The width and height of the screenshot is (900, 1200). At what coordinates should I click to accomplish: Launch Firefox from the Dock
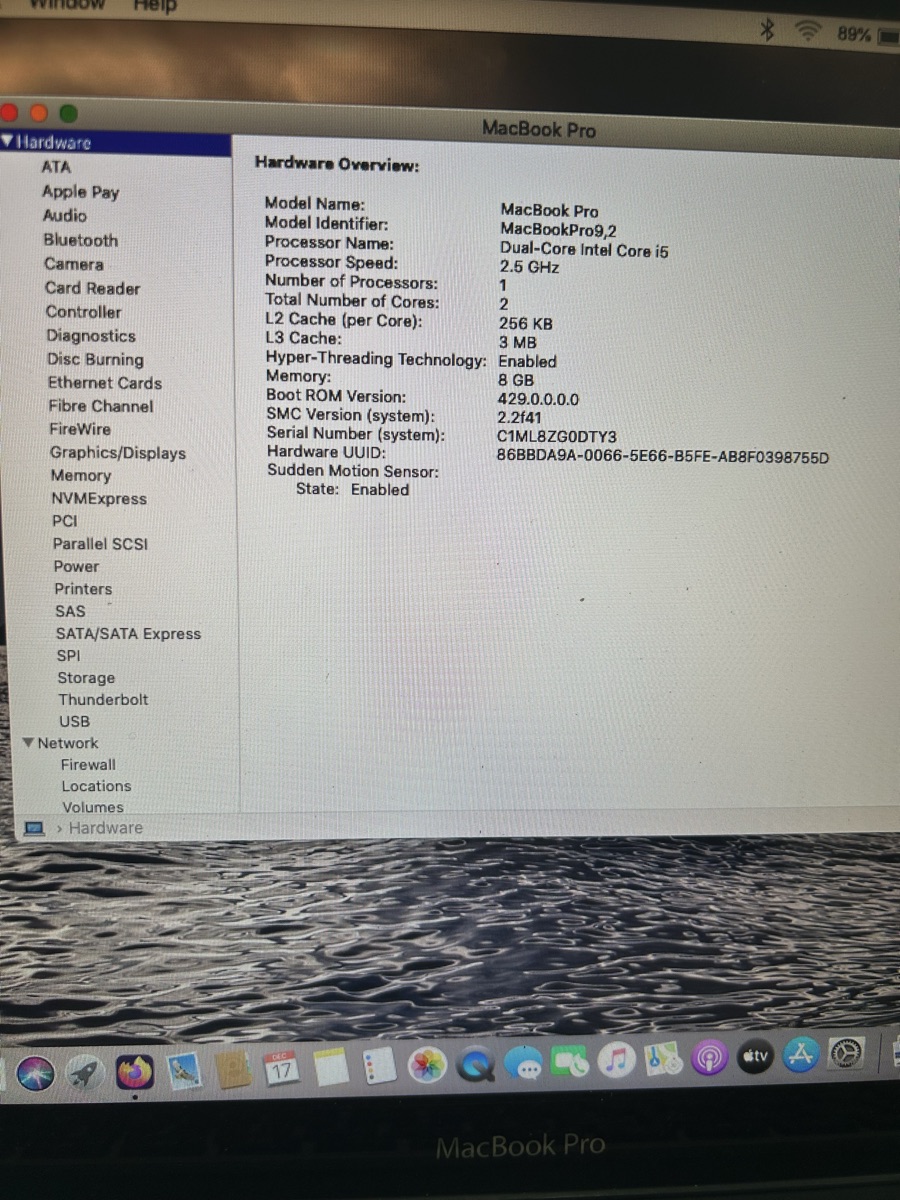point(135,1072)
